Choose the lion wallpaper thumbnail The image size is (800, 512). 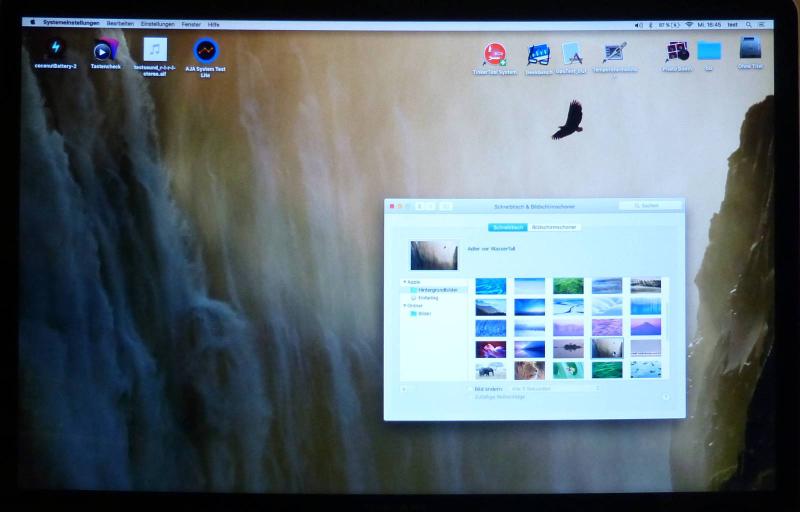pyautogui.click(x=530, y=370)
